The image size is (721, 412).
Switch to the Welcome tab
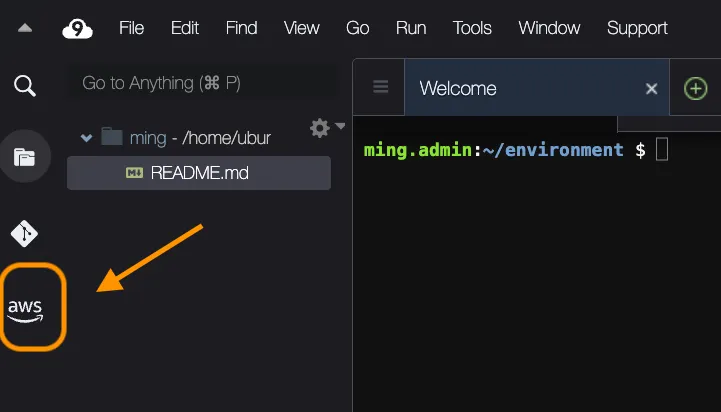pyautogui.click(x=537, y=87)
